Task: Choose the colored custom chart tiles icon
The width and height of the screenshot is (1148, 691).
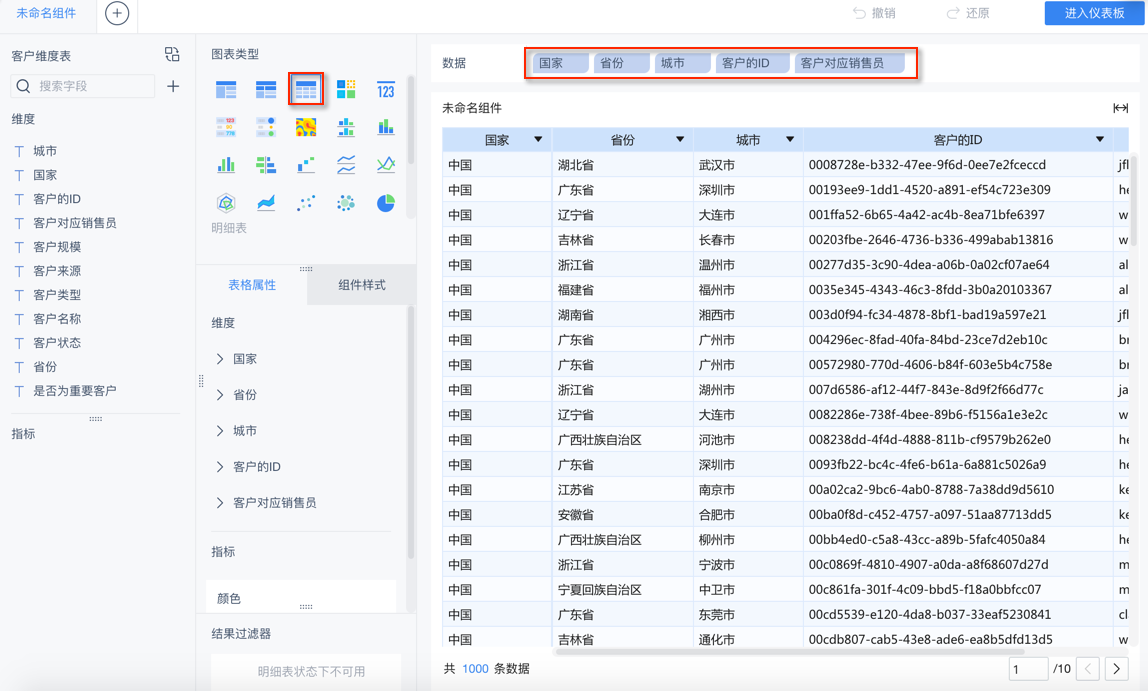Action: pyautogui.click(x=346, y=89)
